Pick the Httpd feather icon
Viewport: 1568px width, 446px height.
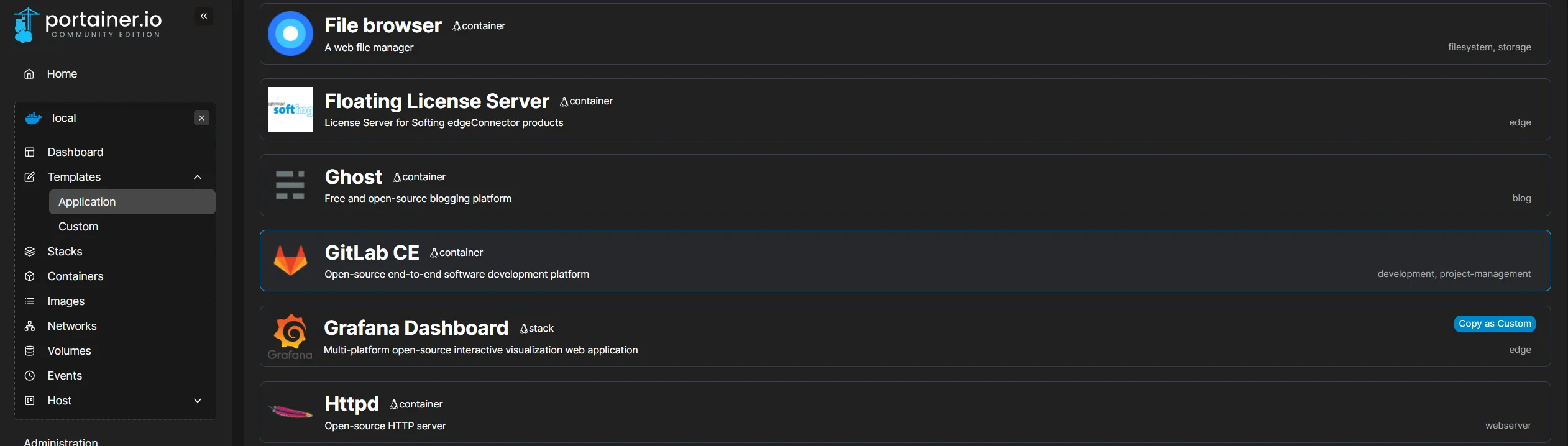coord(290,412)
